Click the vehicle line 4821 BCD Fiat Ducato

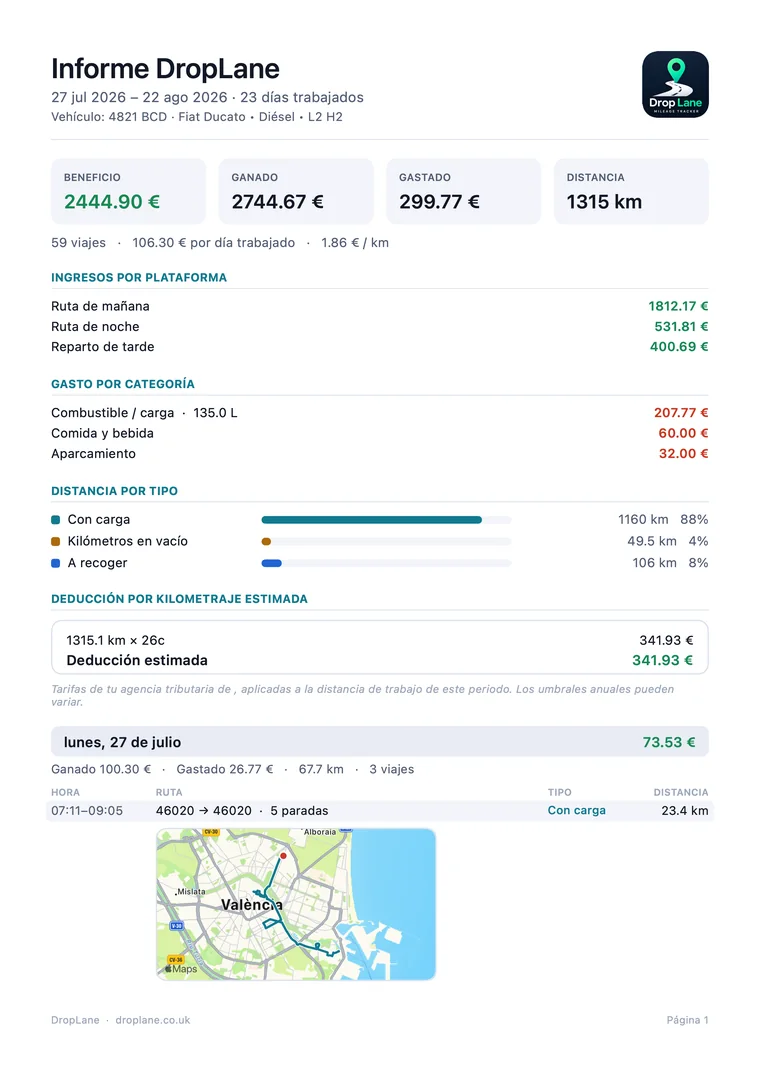[x=197, y=117]
